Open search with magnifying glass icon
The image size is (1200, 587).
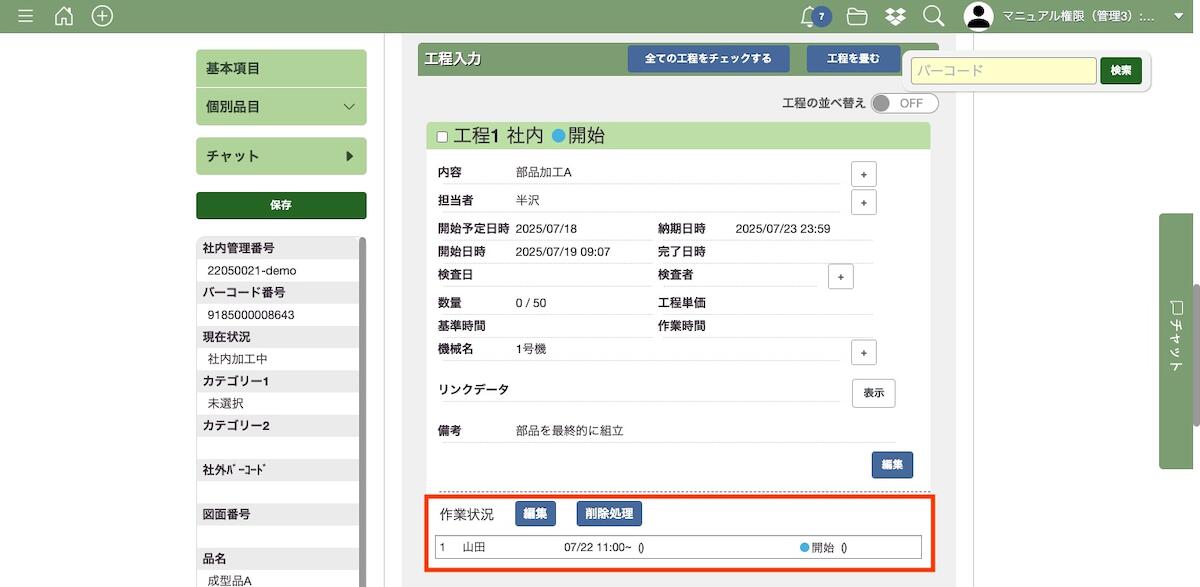coord(933,16)
